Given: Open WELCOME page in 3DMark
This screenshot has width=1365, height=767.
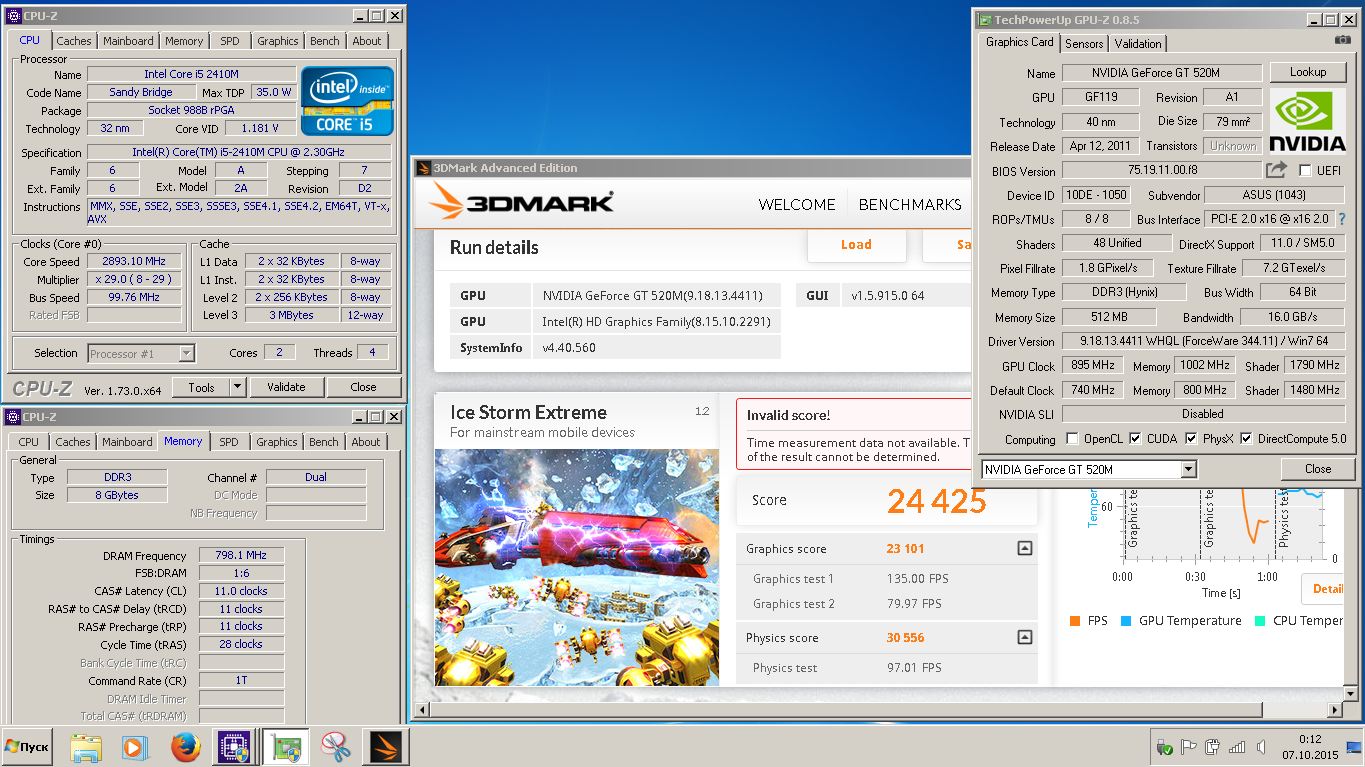Looking at the screenshot, I should 797,204.
